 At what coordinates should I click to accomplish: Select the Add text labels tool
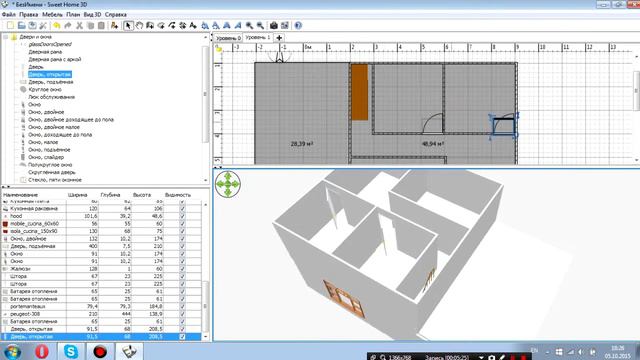[x=193, y=25]
